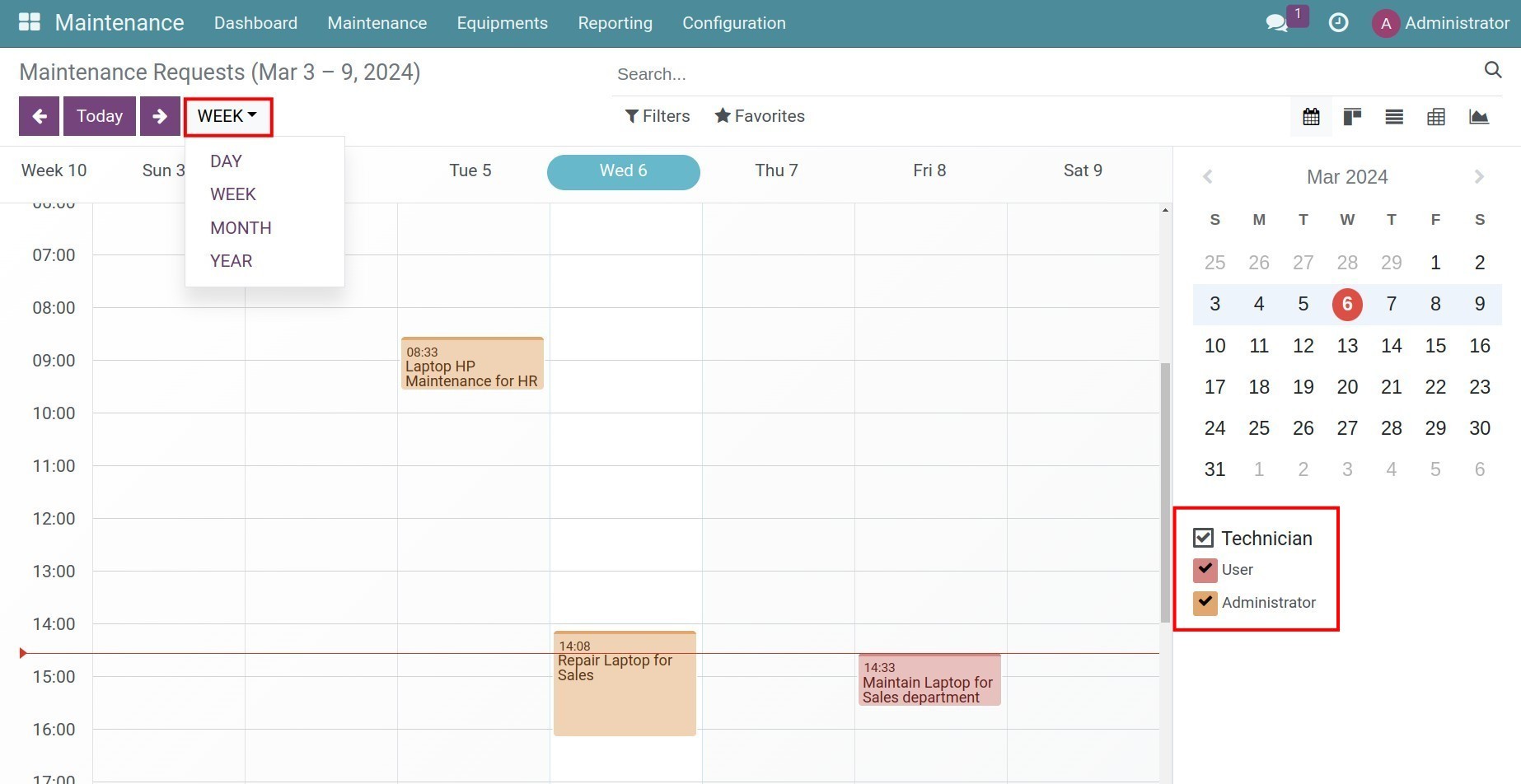Viewport: 1521px width, 784px height.
Task: Open Repair Laptop for Sales event
Action: pos(625,684)
